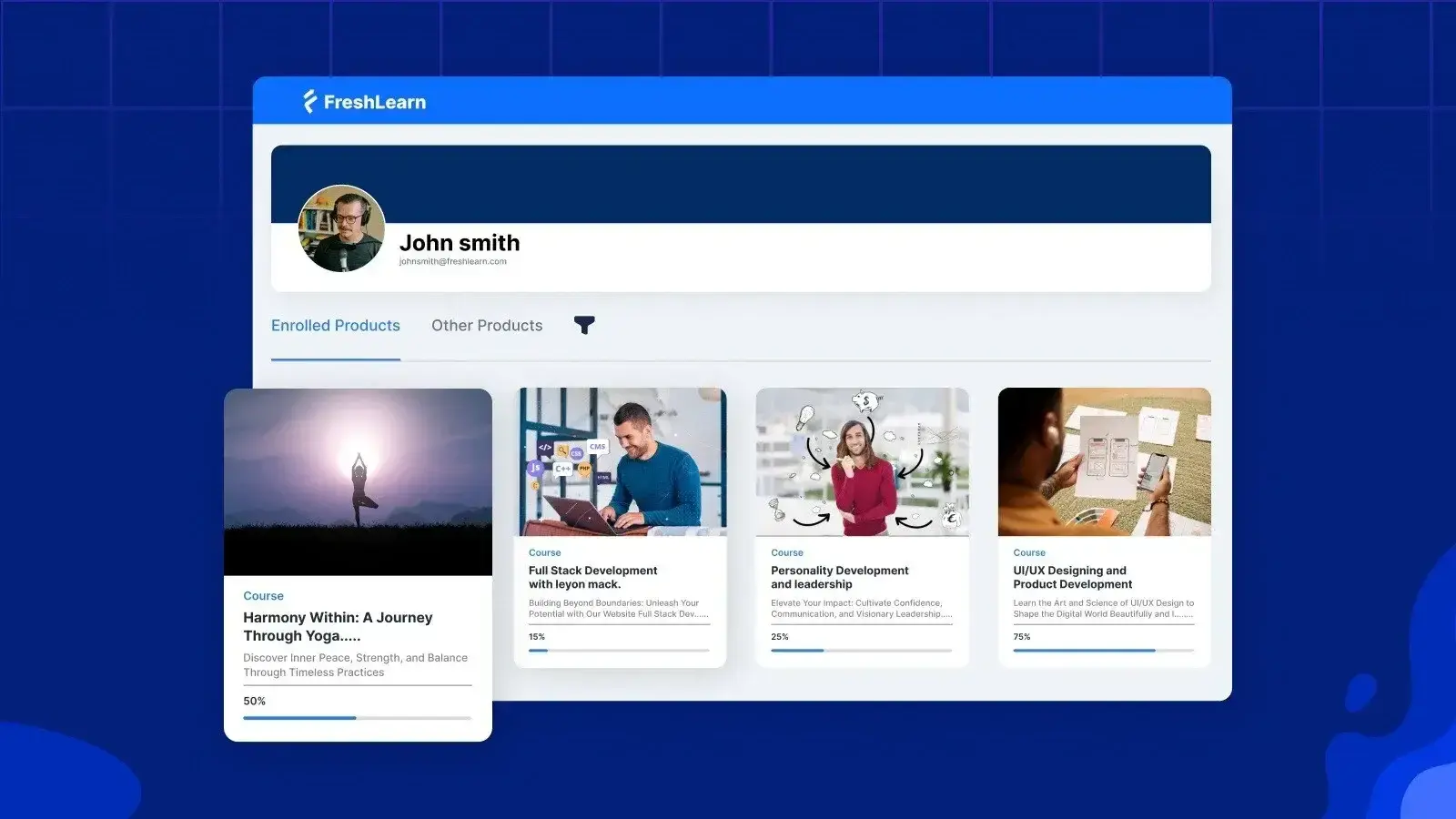Click the John smith name heading
1456x819 pixels.
click(x=460, y=242)
